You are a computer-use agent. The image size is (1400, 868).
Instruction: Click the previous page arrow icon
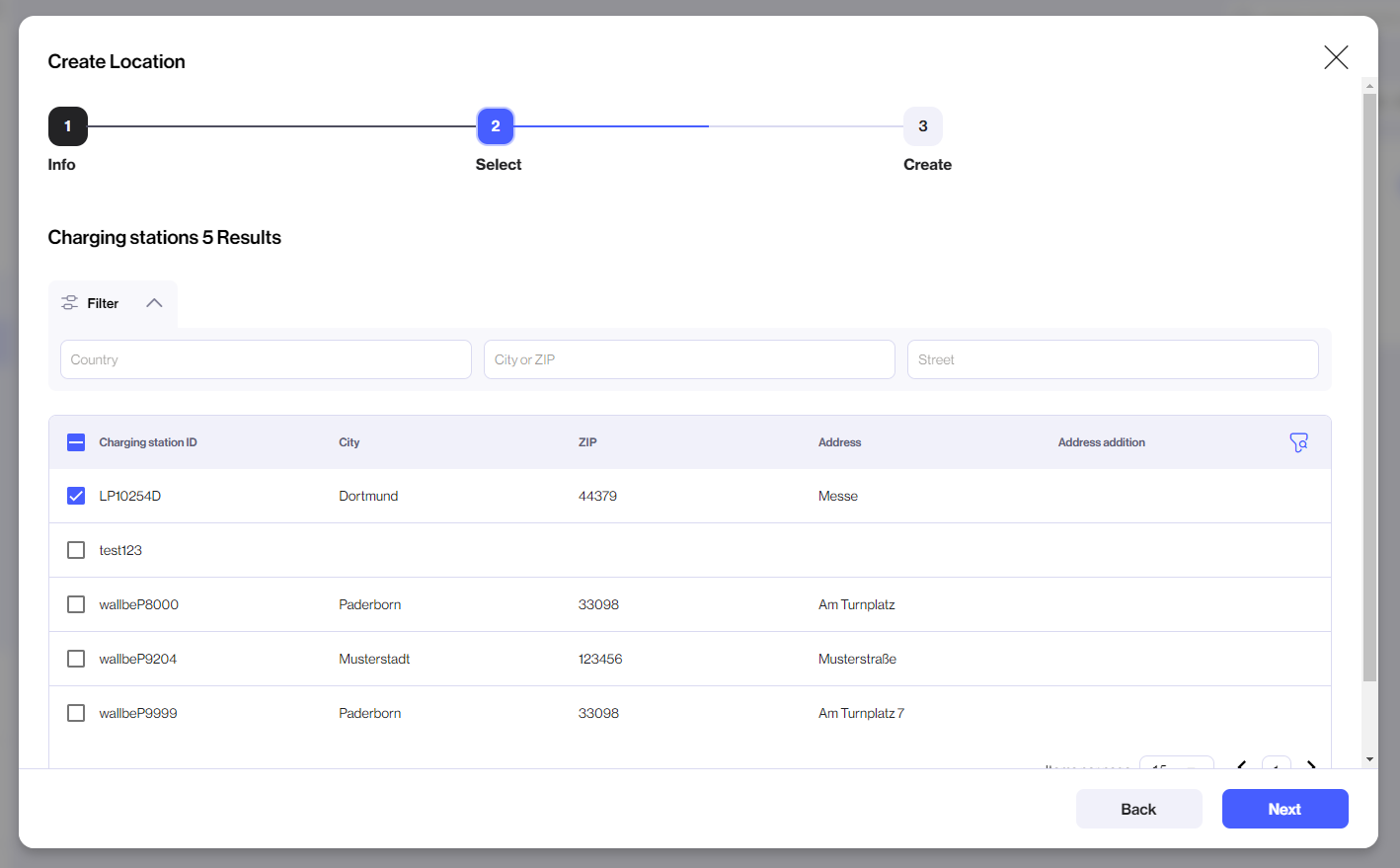[x=1241, y=767]
